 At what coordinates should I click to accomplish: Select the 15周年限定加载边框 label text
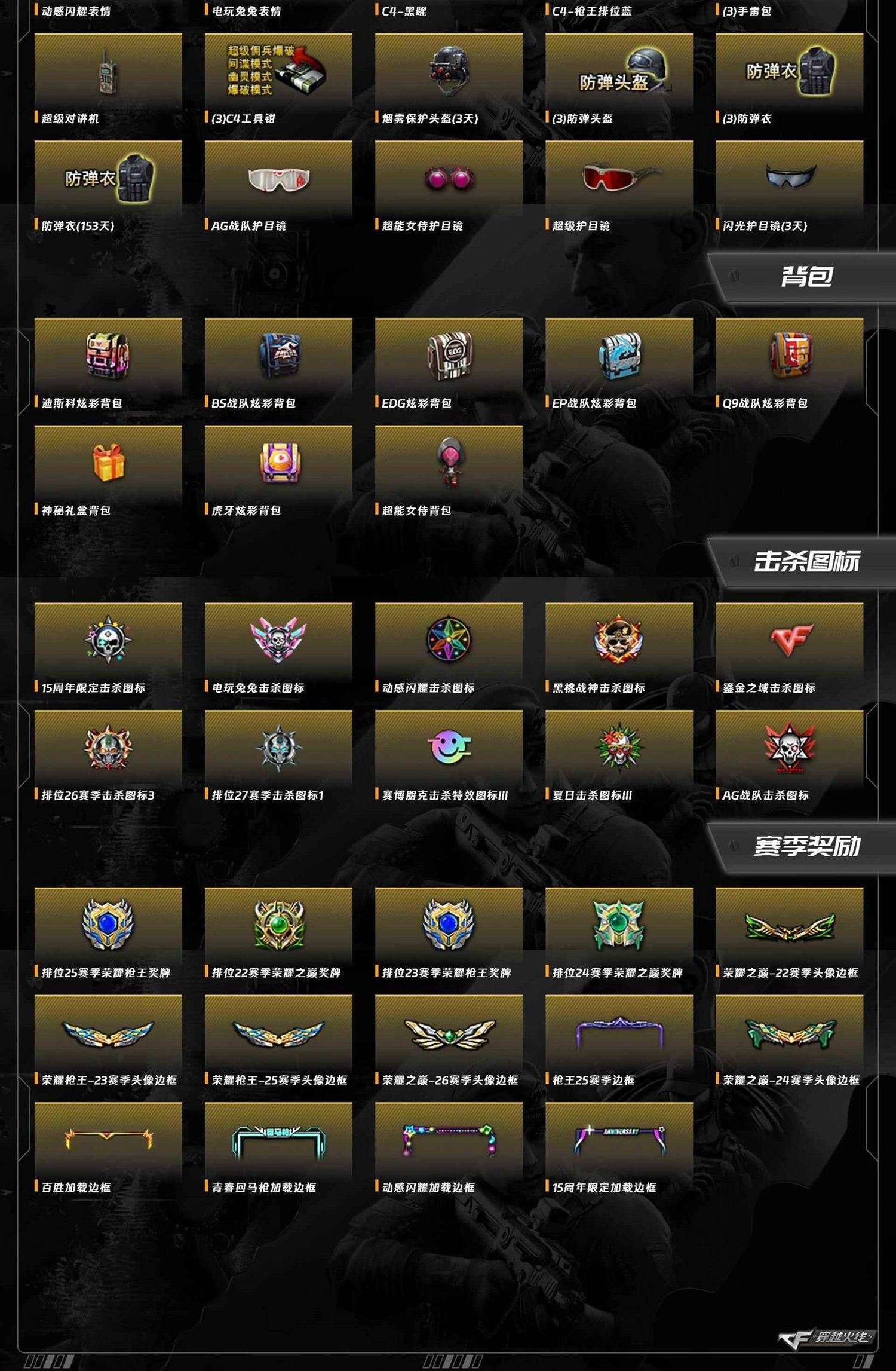[x=604, y=1187]
